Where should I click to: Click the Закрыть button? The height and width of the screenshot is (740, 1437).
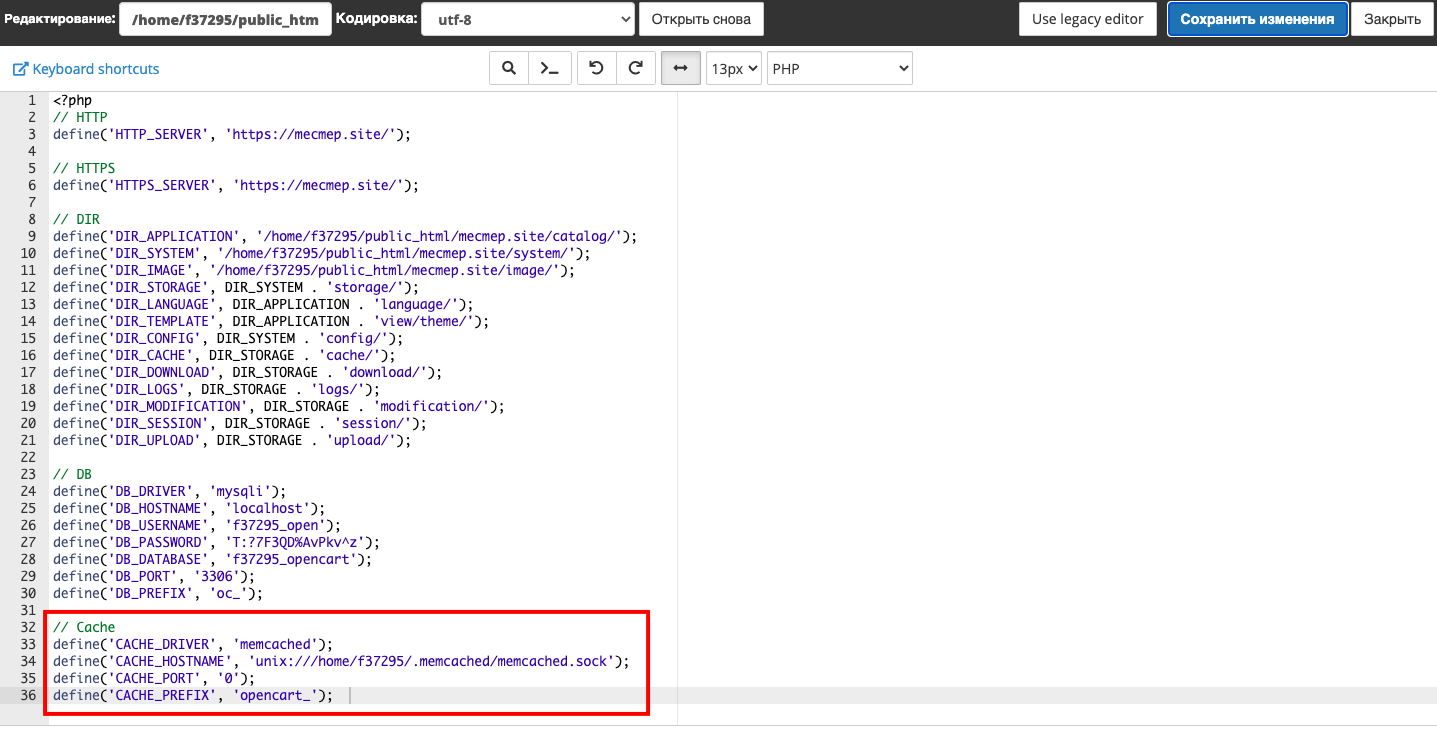1392,19
